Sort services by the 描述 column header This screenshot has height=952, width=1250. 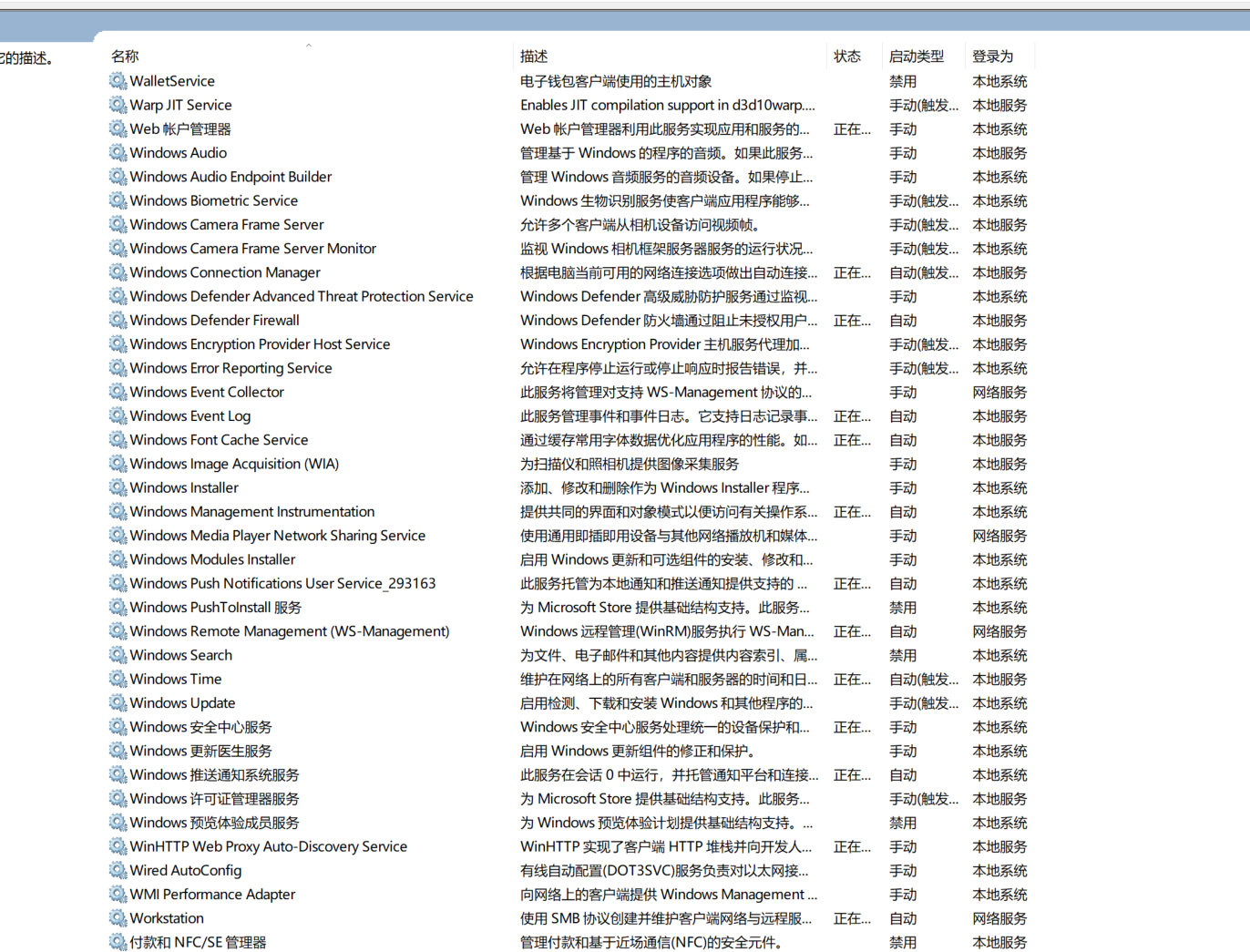(x=534, y=56)
